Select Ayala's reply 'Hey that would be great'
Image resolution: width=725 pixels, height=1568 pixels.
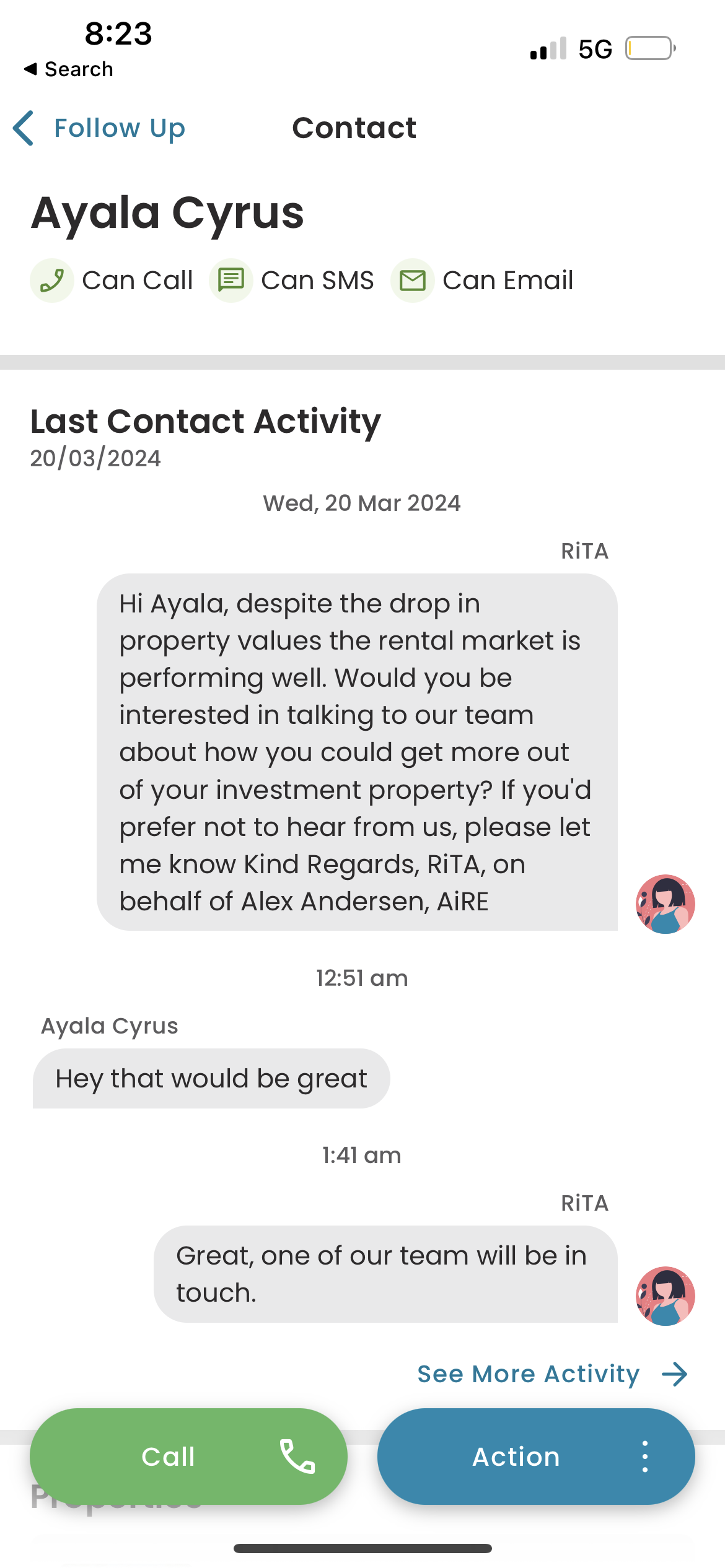(x=211, y=1079)
